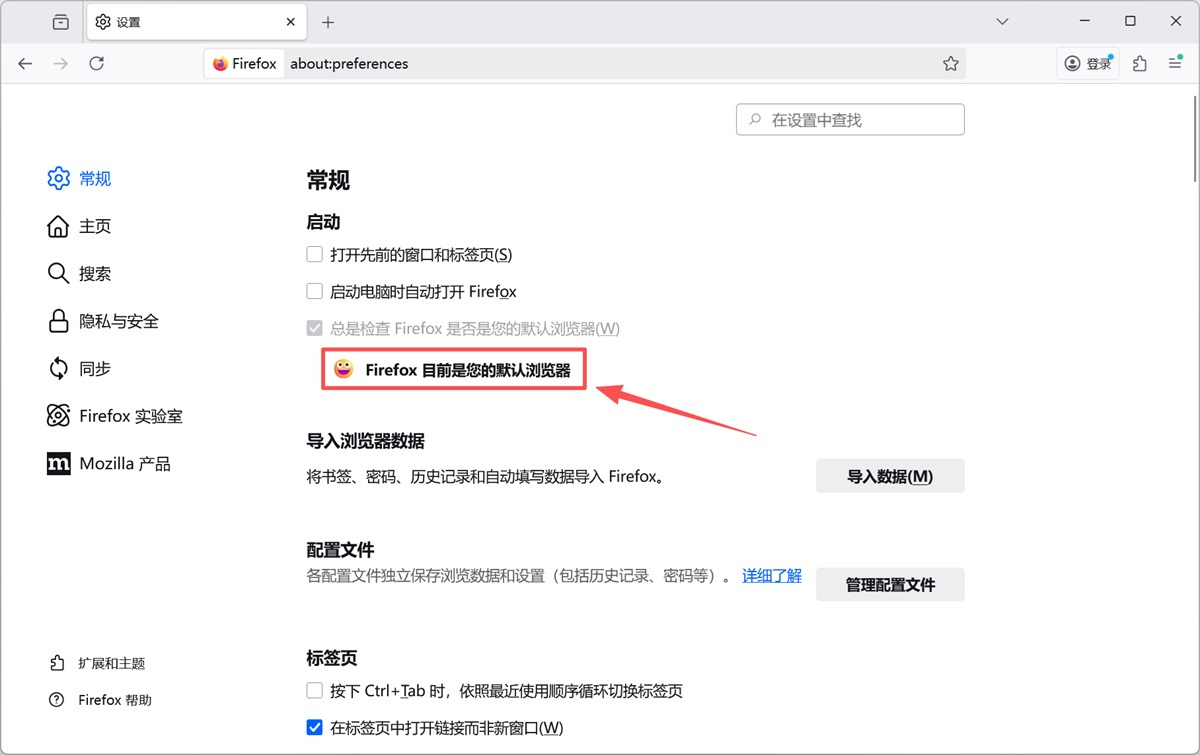
Task: Uncheck 在标签页中打开链接而非新窗口
Action: (314, 728)
